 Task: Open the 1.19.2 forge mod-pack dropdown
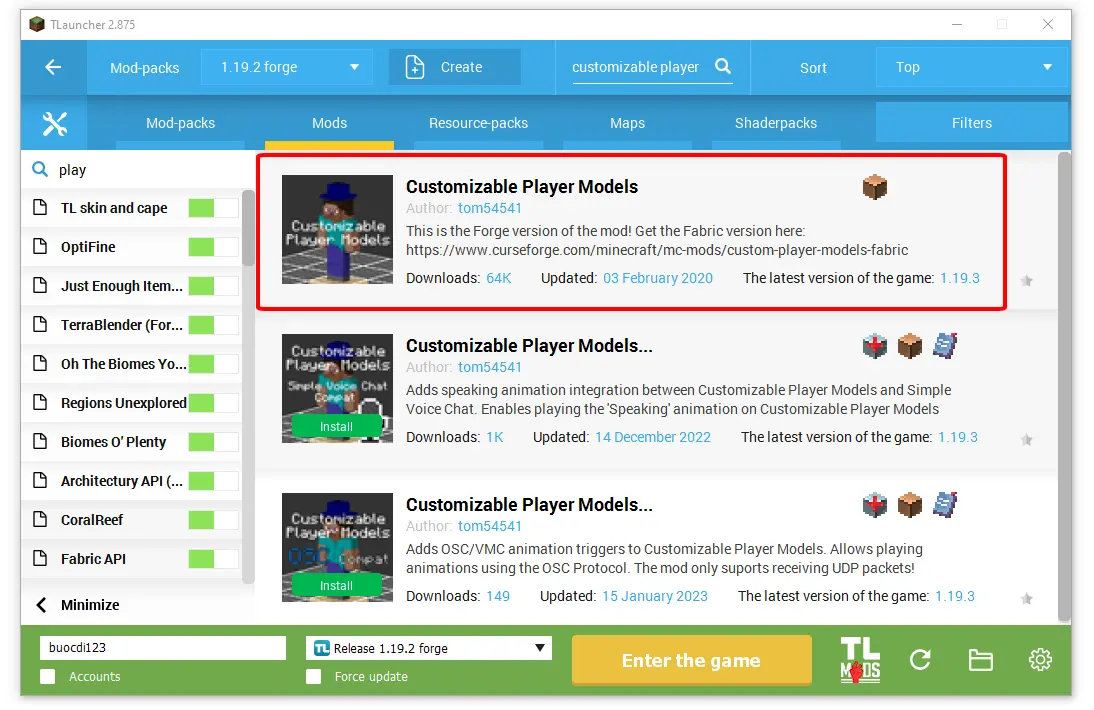[x=287, y=67]
